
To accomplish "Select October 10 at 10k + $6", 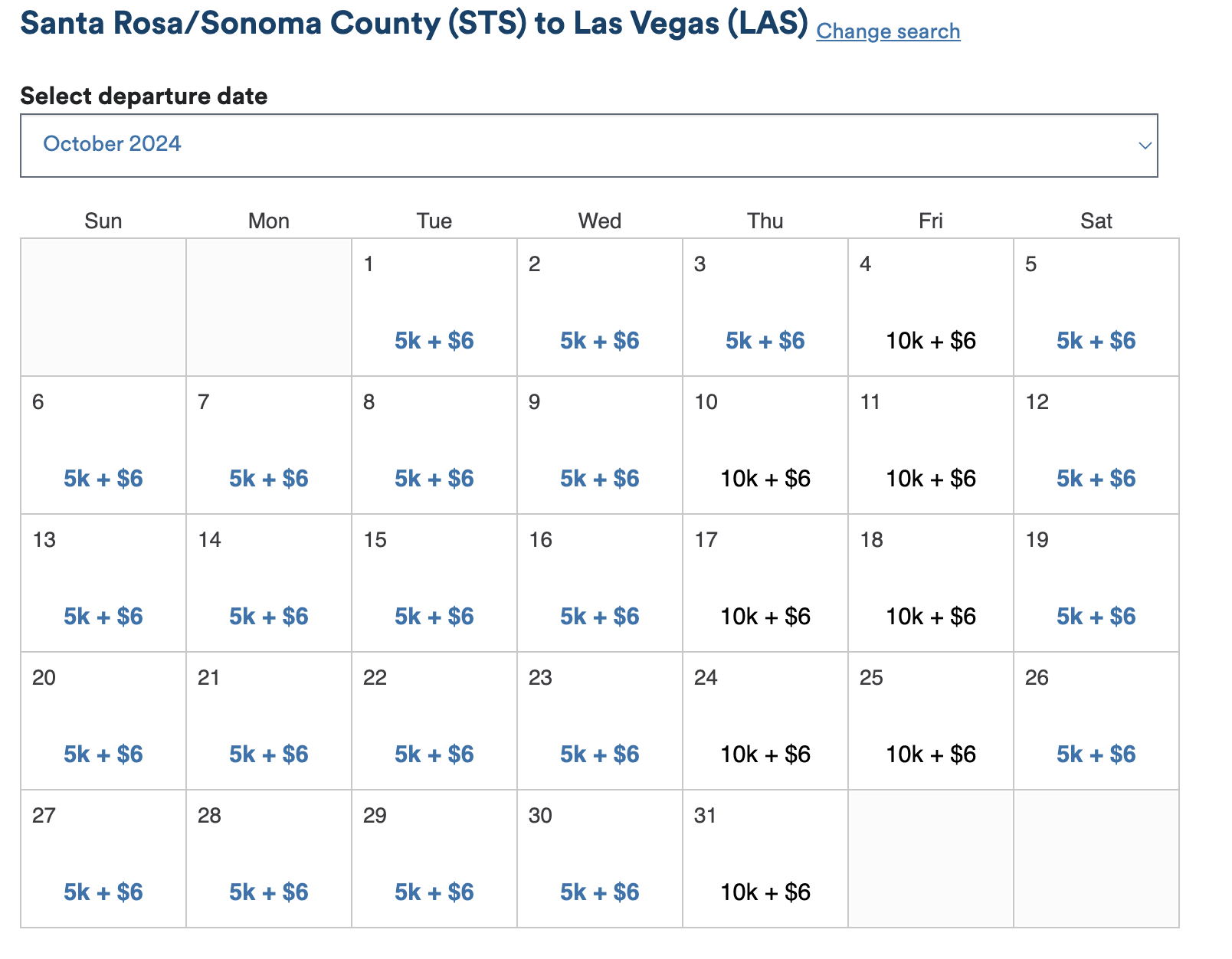I will 765,479.
